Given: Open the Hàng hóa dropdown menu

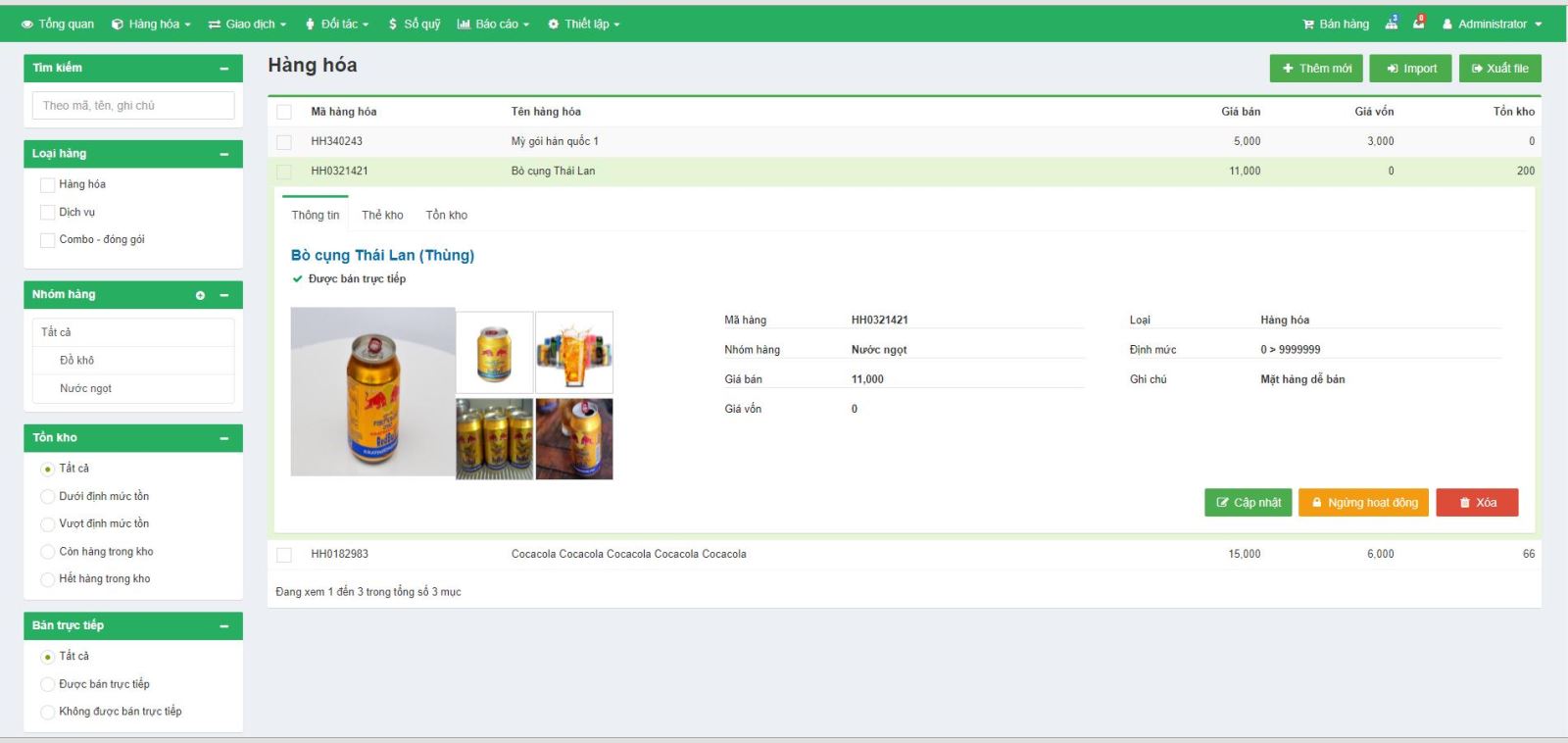Looking at the screenshot, I should pyautogui.click(x=151, y=24).
